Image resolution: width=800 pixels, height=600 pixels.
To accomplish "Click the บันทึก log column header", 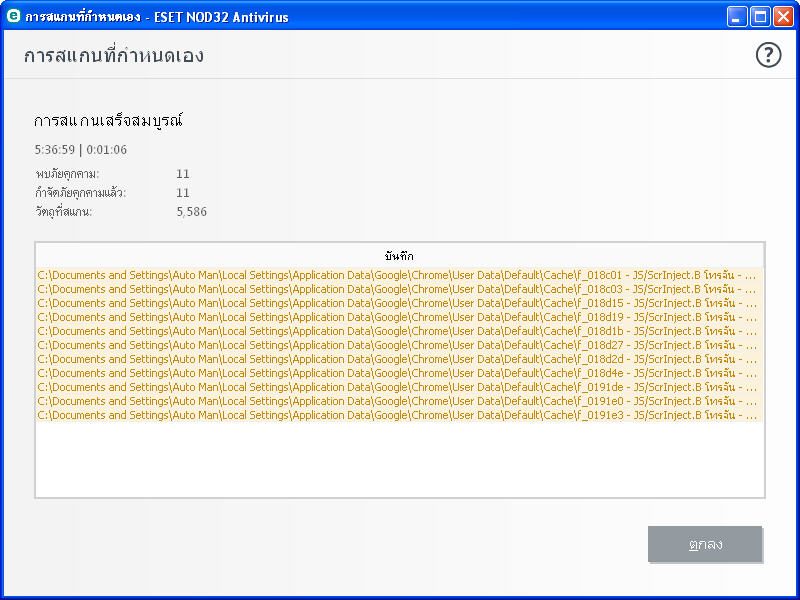I will coord(399,256).
